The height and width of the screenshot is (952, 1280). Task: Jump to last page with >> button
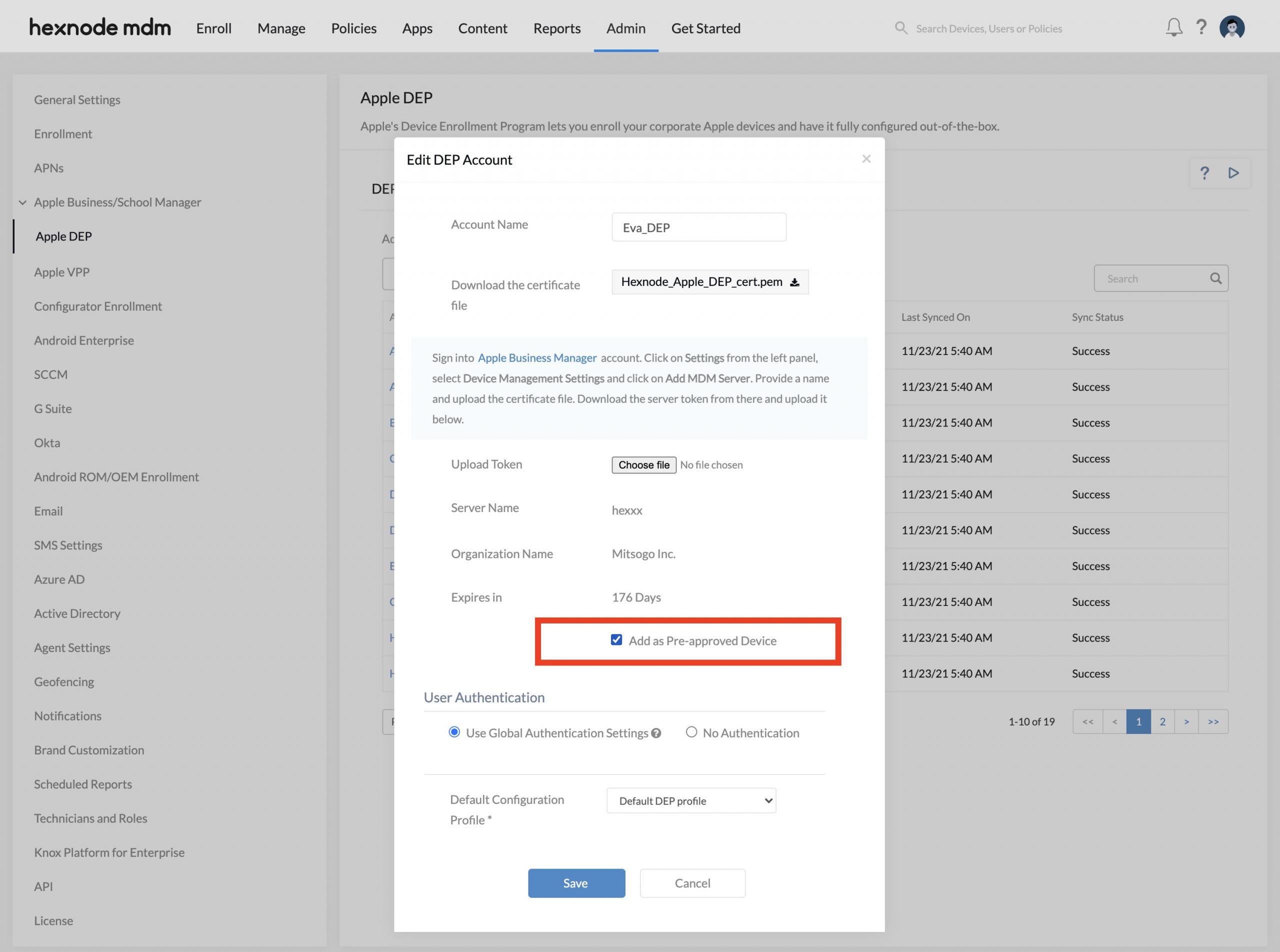tap(1213, 721)
